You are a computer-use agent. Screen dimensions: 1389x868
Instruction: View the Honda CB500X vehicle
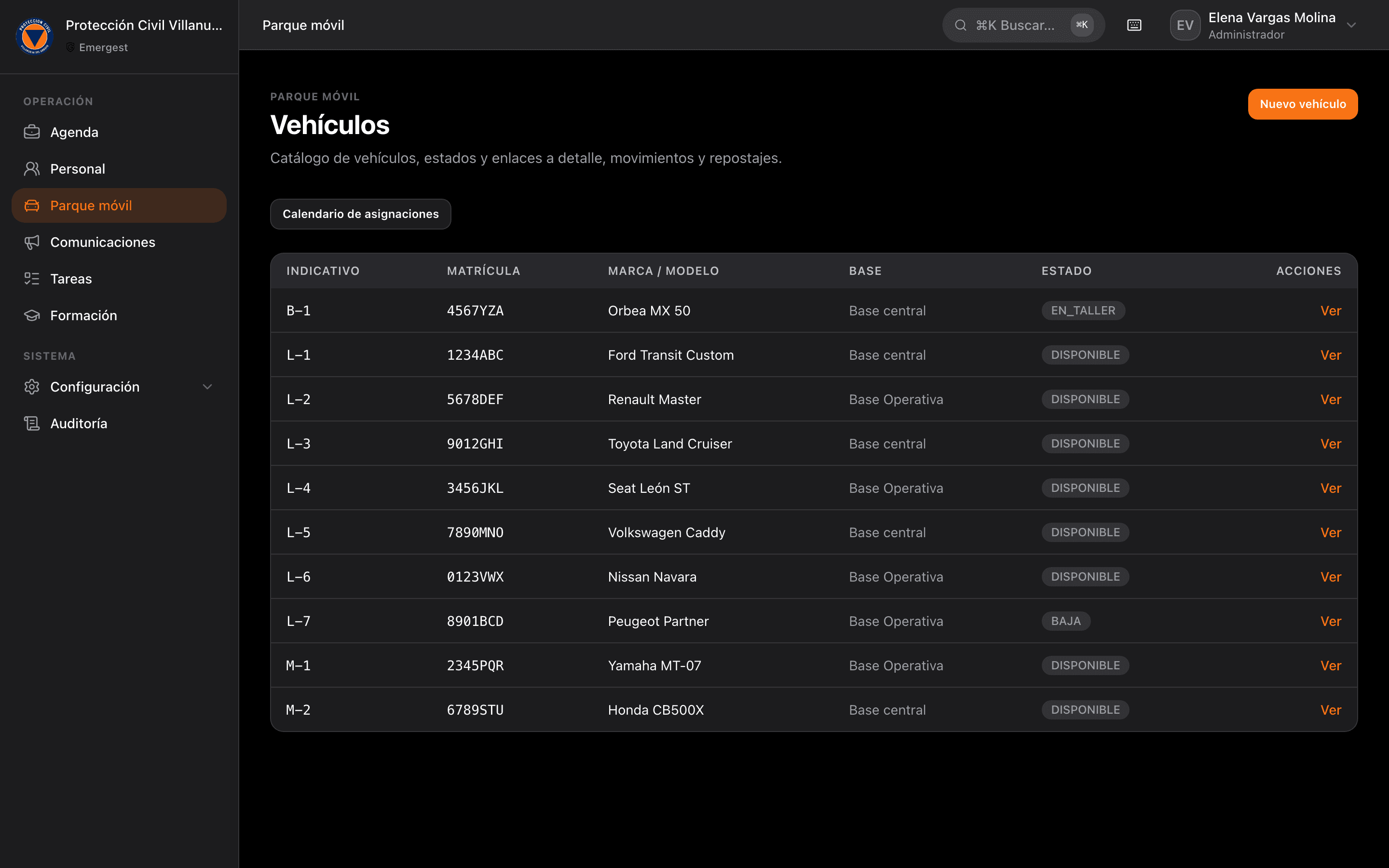[1331, 710]
